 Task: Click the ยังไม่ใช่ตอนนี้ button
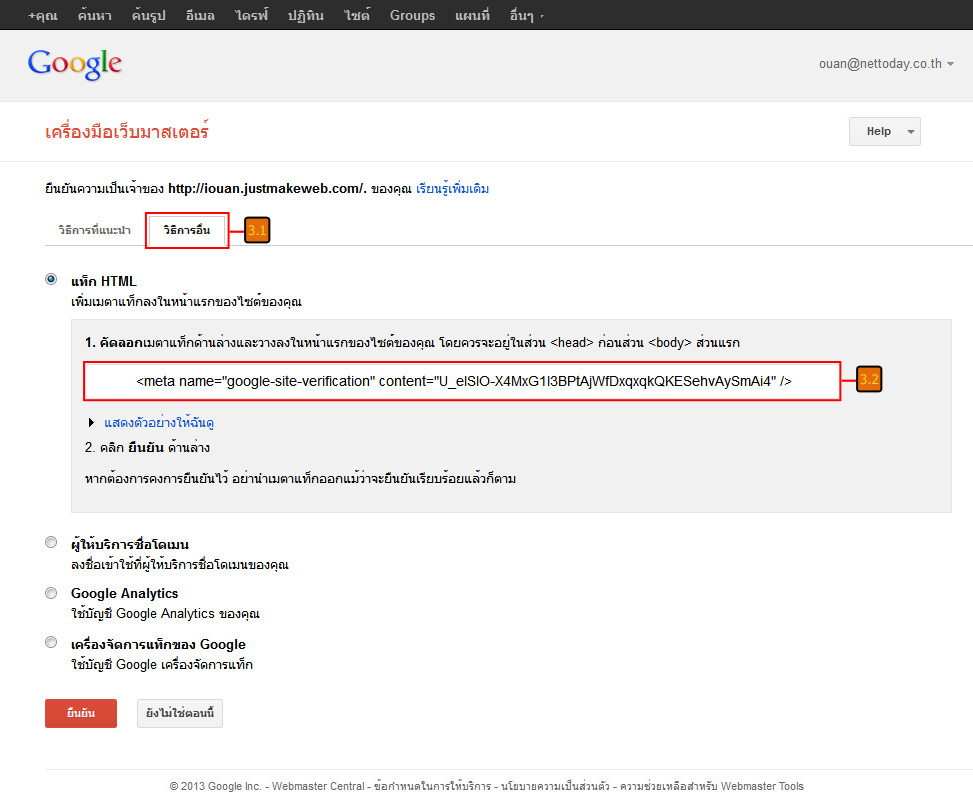coord(180,713)
